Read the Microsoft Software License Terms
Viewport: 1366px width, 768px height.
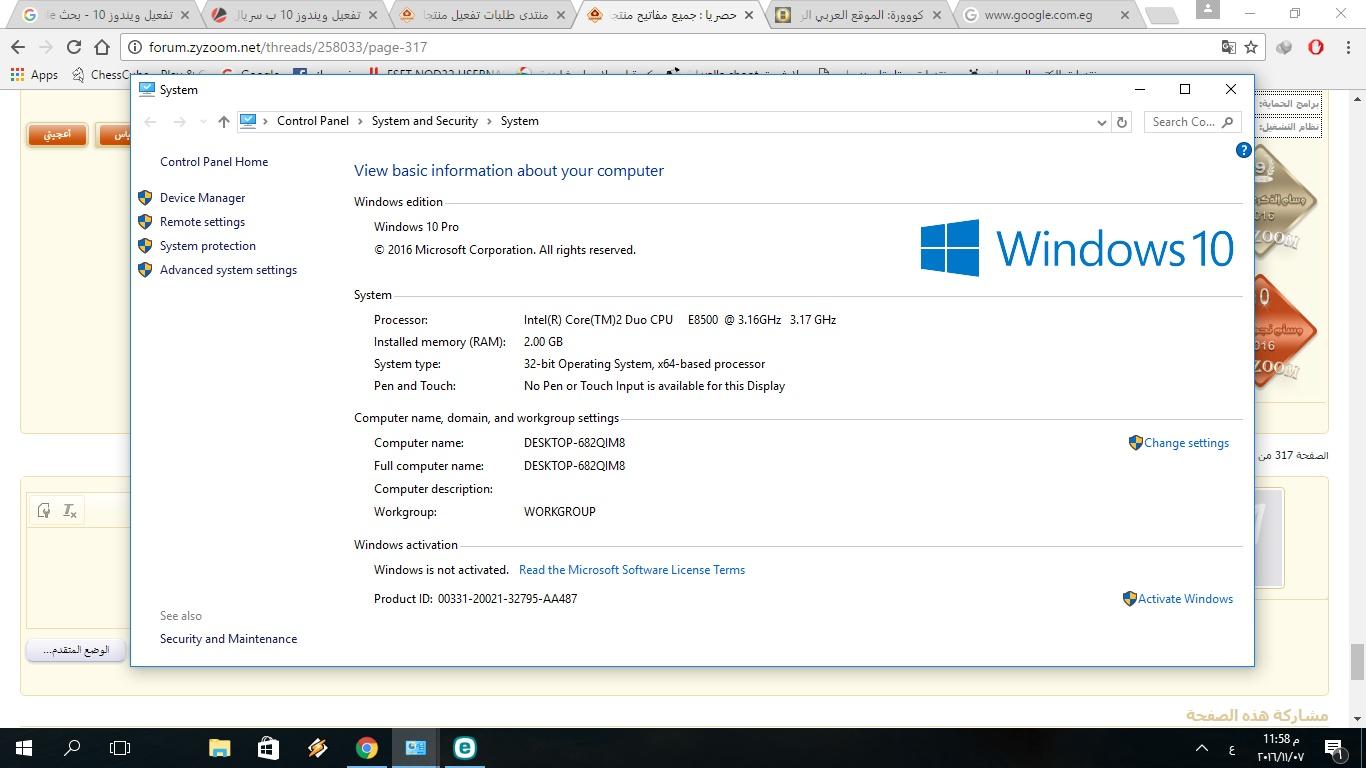(x=632, y=570)
